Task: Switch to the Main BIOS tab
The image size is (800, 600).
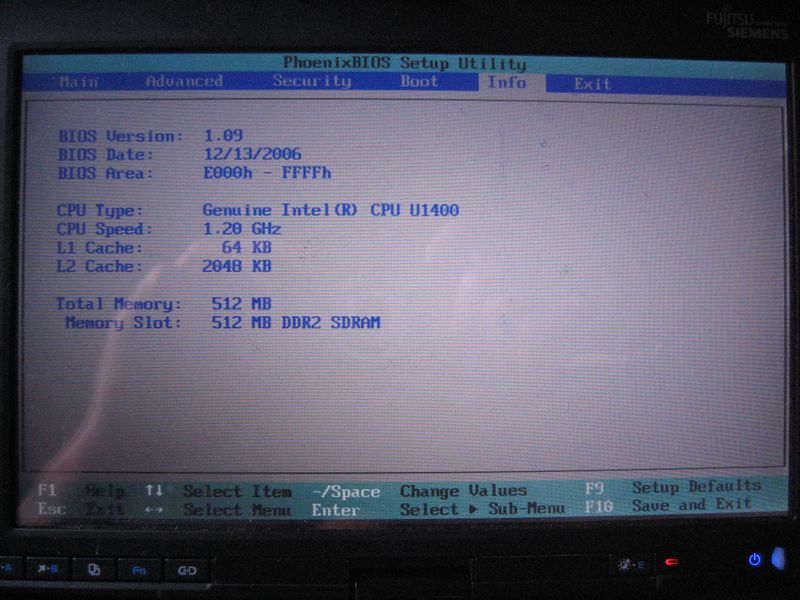Action: pos(78,82)
